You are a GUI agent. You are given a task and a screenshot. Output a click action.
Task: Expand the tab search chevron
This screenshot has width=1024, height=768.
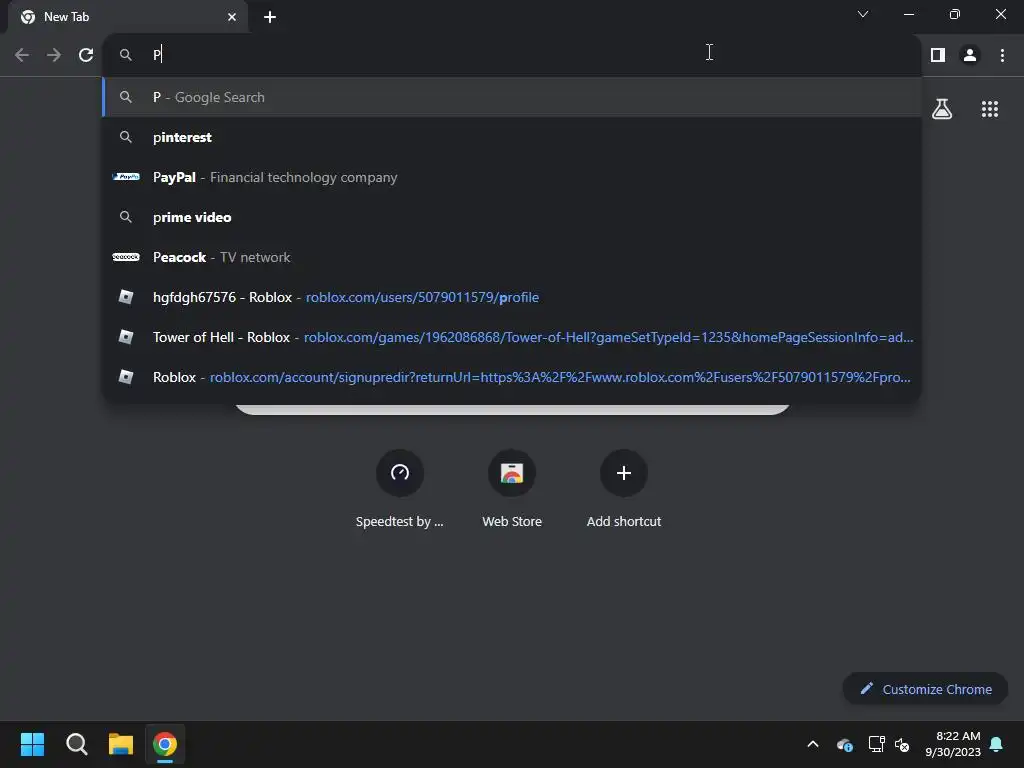863,14
